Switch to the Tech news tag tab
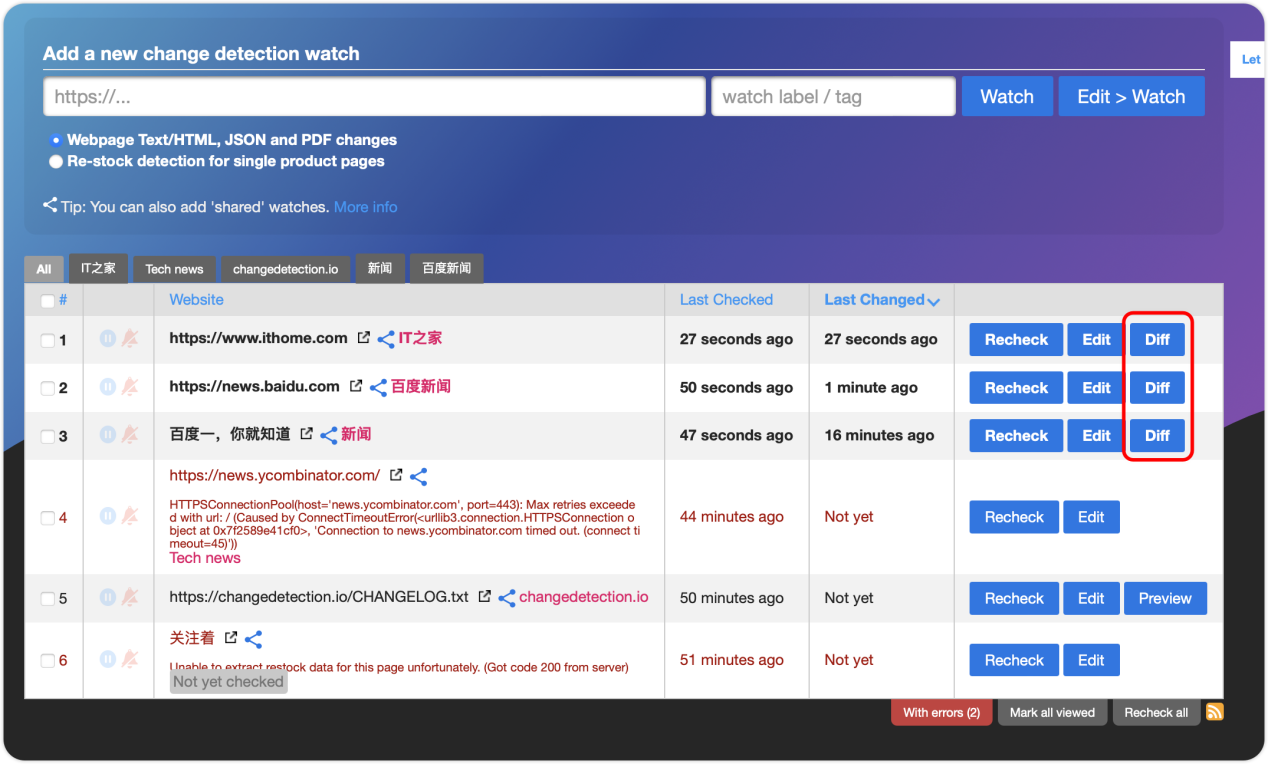1268x764 pixels. (x=173, y=268)
